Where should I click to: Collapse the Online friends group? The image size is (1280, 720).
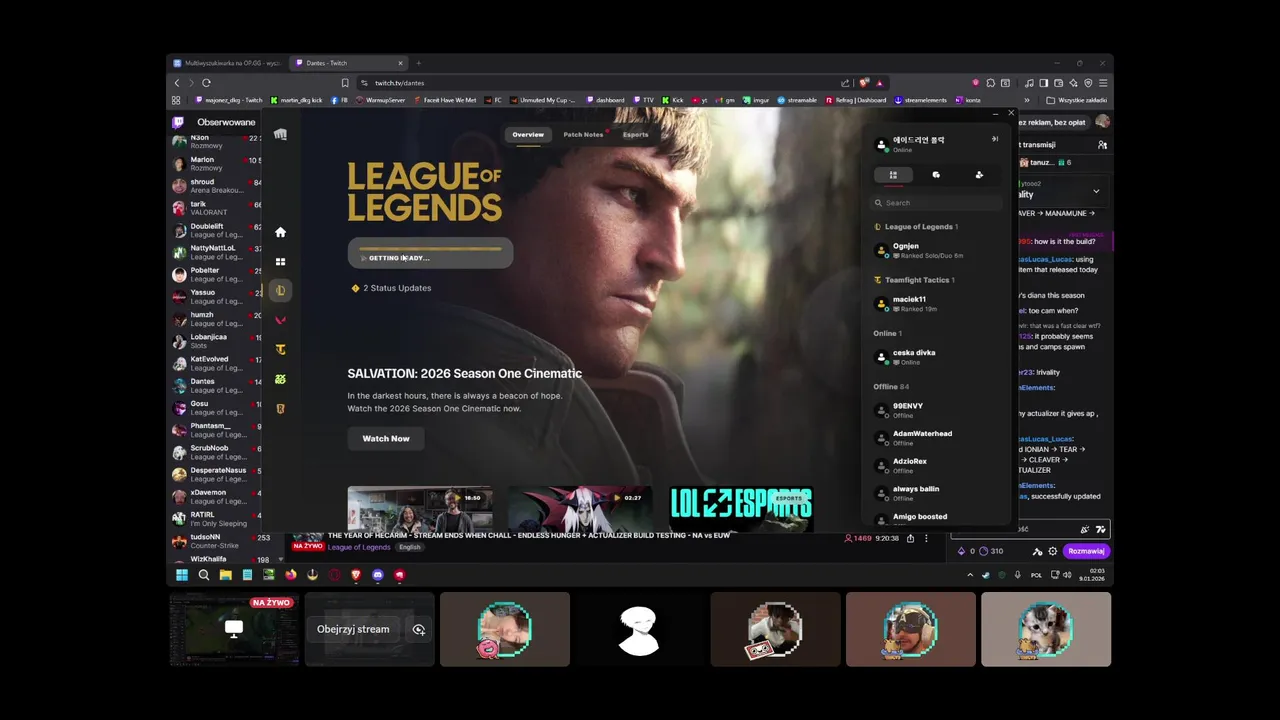click(x=887, y=333)
